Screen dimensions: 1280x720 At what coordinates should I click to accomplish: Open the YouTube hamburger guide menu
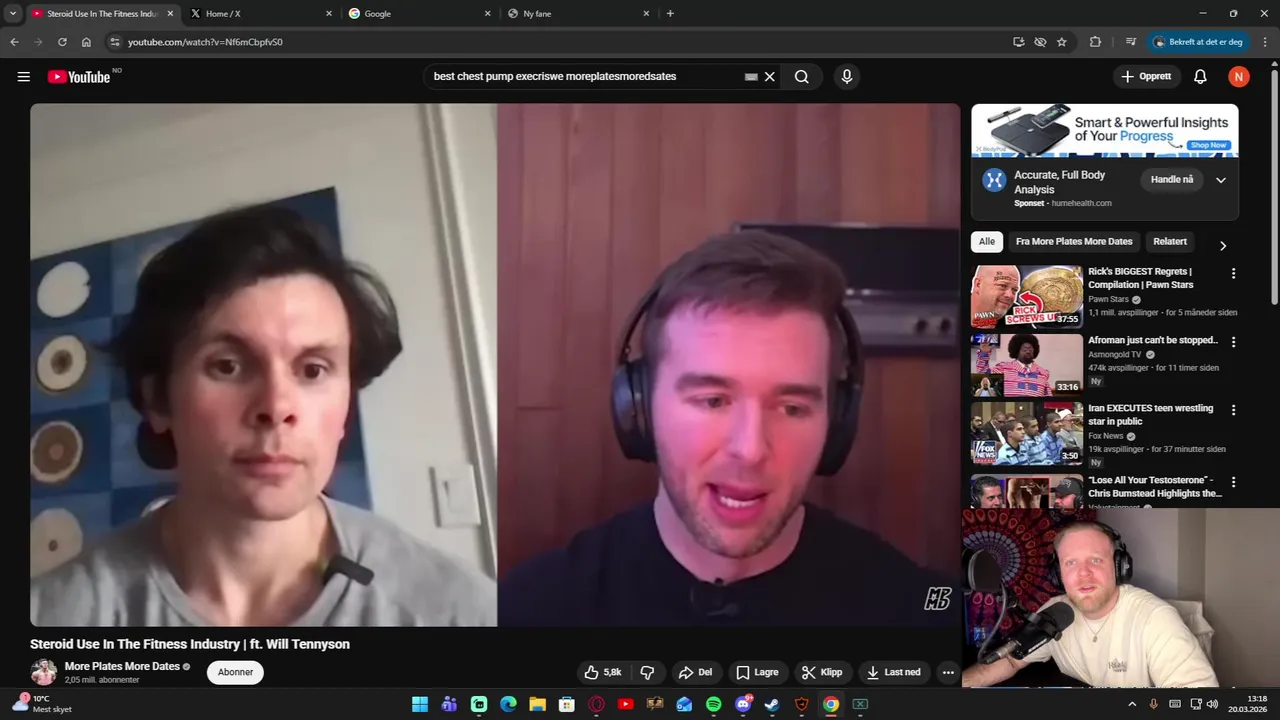point(24,77)
